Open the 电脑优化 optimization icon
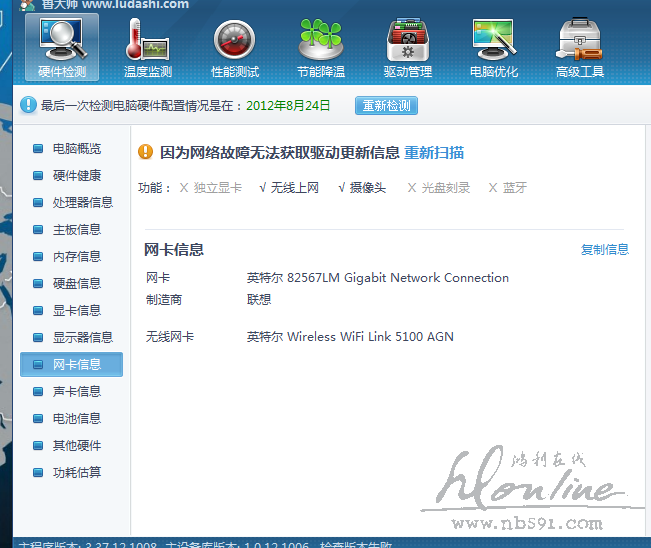Image resolution: width=651 pixels, height=548 pixels. (494, 41)
